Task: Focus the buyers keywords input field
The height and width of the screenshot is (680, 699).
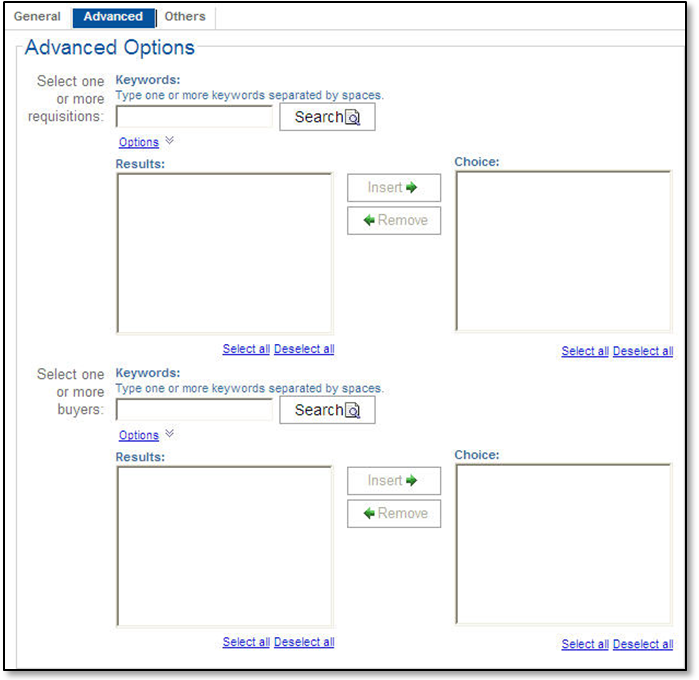Action: coord(194,410)
